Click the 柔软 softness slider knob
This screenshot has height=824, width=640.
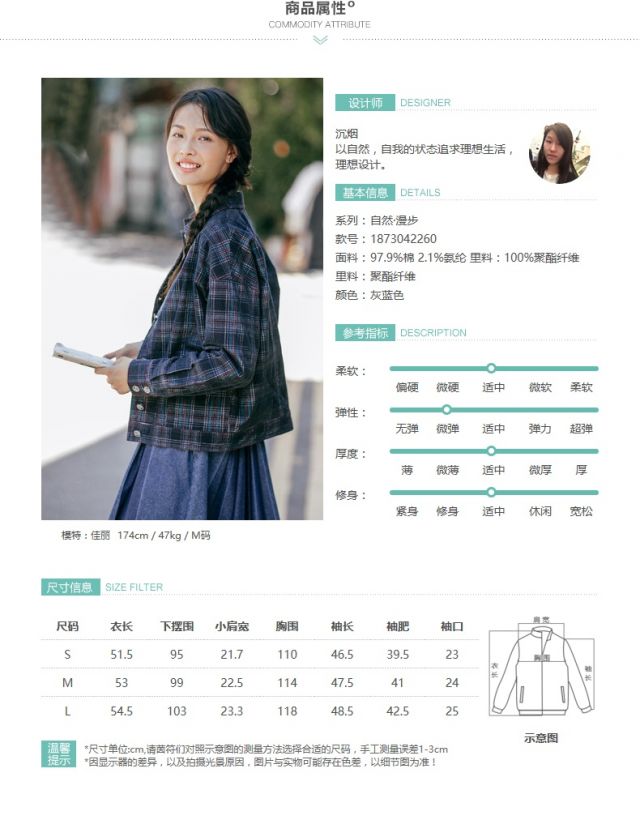point(491,368)
